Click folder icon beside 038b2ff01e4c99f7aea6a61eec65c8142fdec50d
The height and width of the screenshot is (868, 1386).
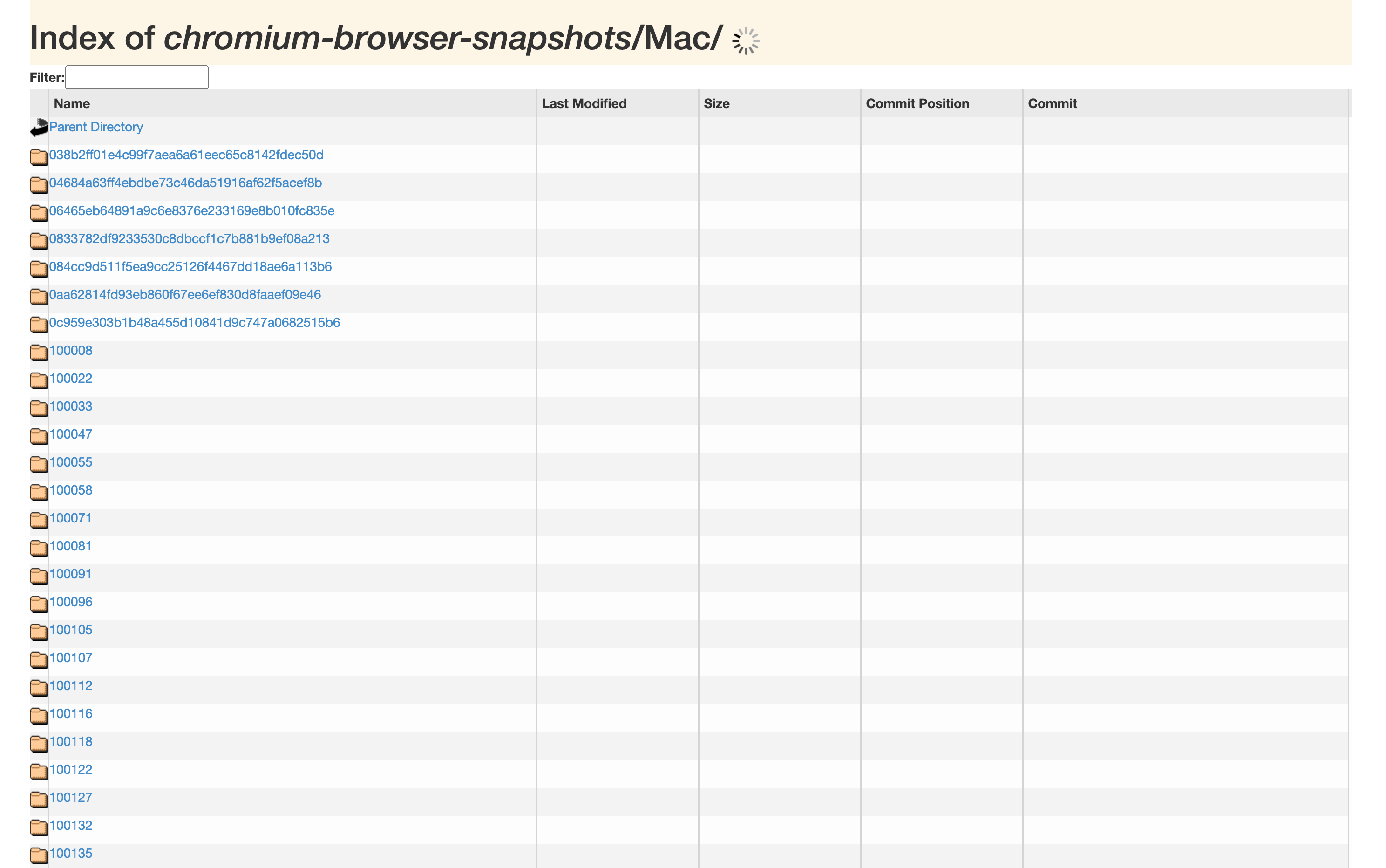[x=39, y=157]
